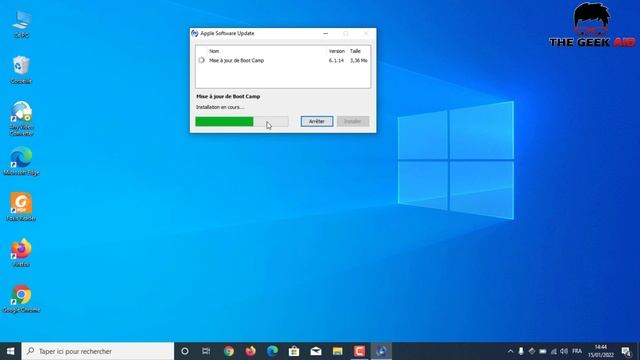The image size is (640, 360).
Task: Open Google Chrome desktop shortcut
Action: 21,299
